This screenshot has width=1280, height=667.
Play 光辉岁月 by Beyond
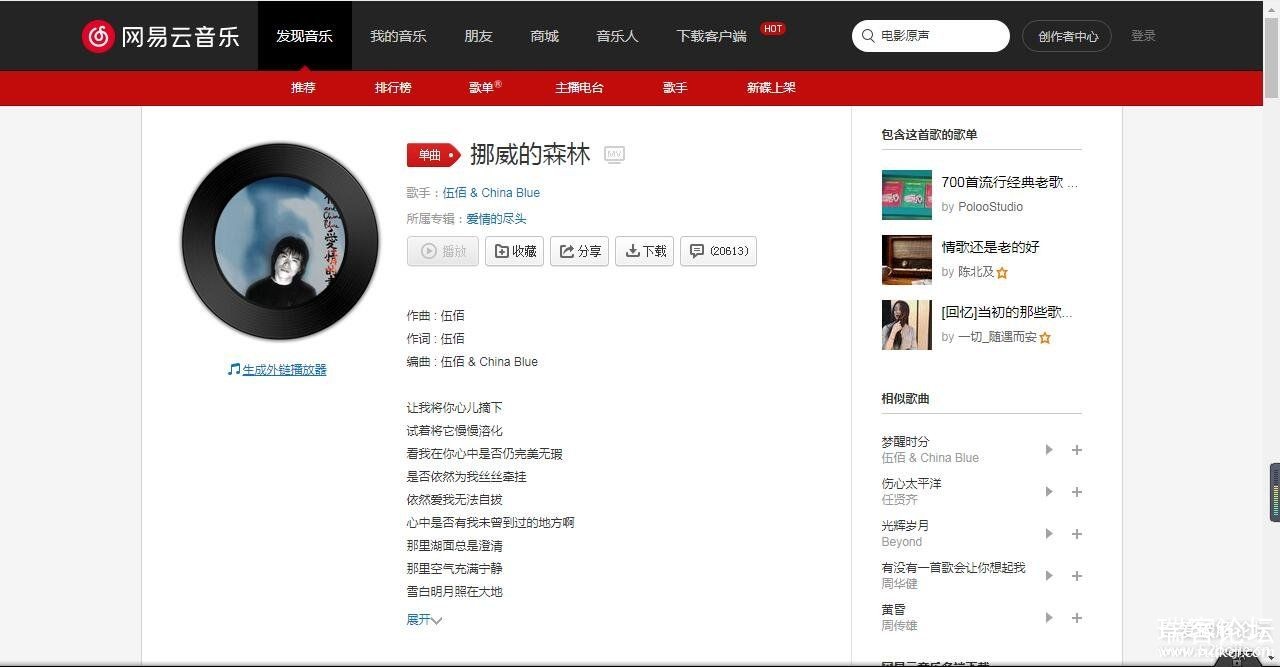(x=1049, y=534)
